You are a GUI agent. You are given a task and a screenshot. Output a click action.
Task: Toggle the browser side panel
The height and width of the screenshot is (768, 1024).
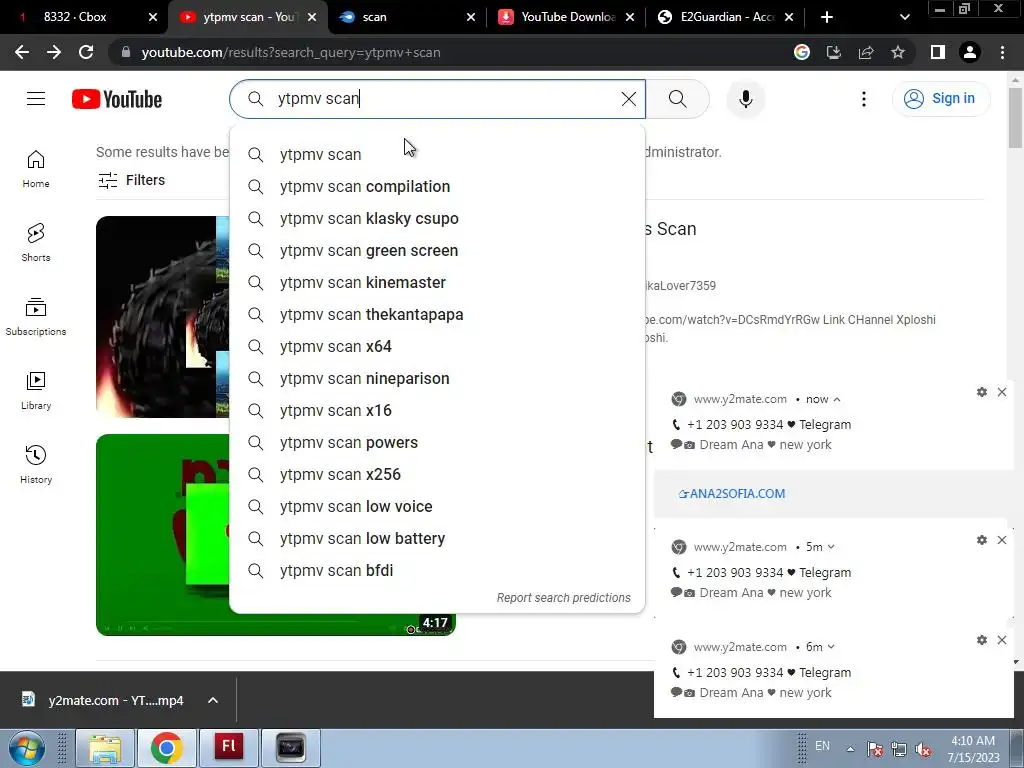coord(938,52)
